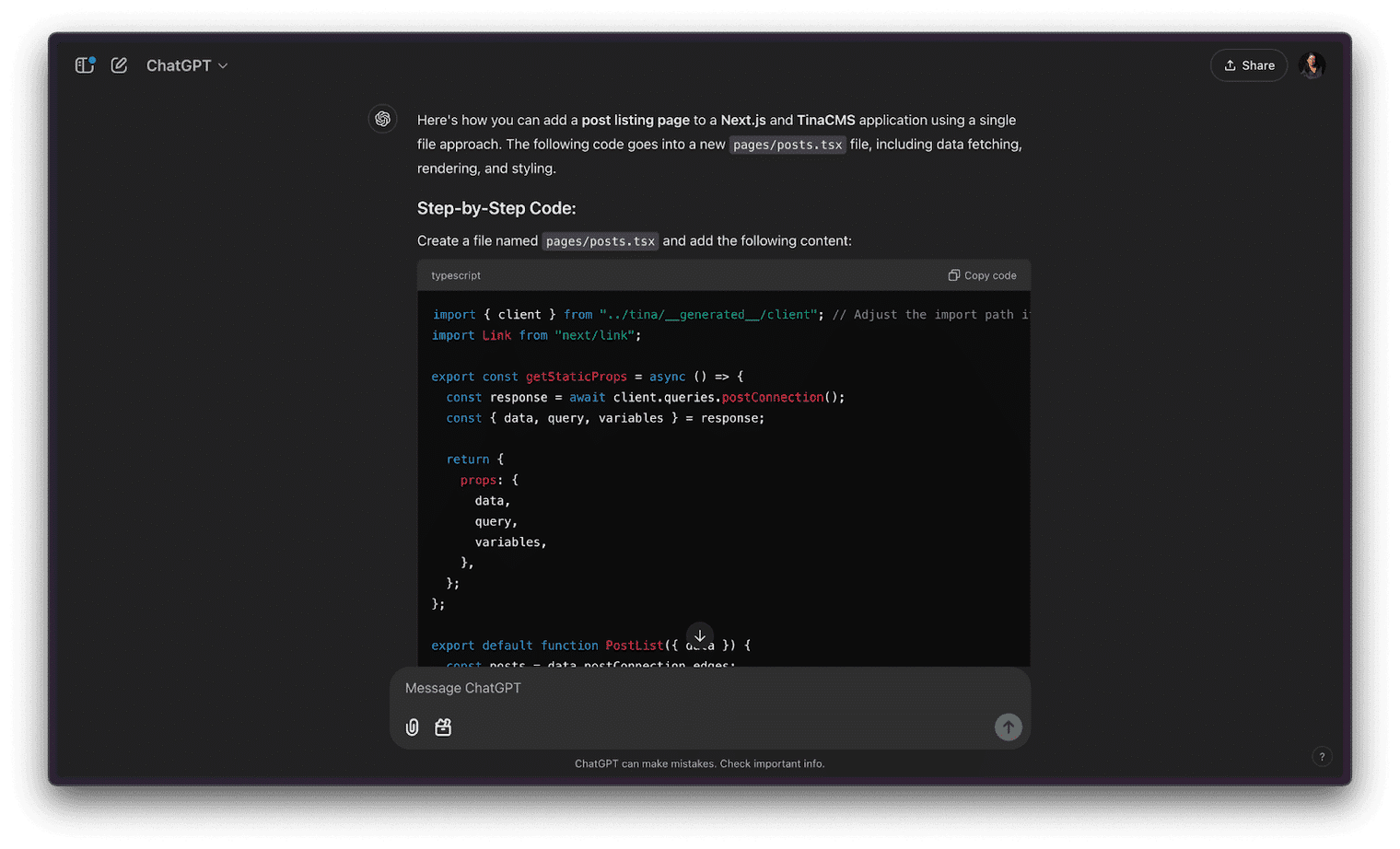
Task: Click the Share button
Action: point(1248,65)
